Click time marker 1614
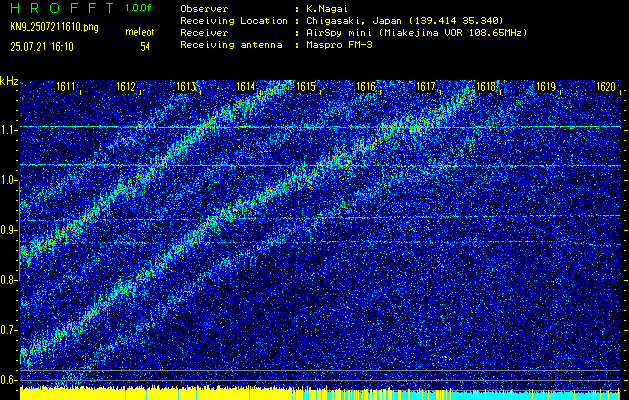Screen dimensions: 629x400 (246, 86)
